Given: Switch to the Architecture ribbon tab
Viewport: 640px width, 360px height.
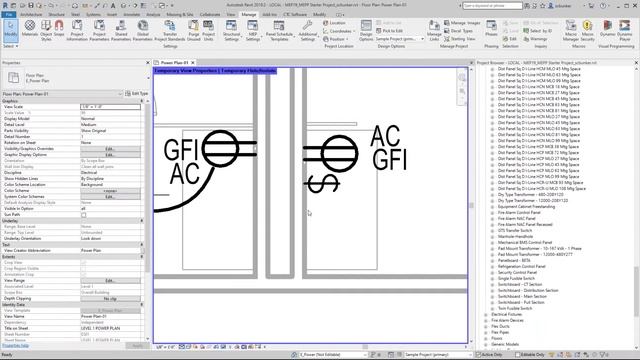Looking at the screenshot, I should (31, 14).
